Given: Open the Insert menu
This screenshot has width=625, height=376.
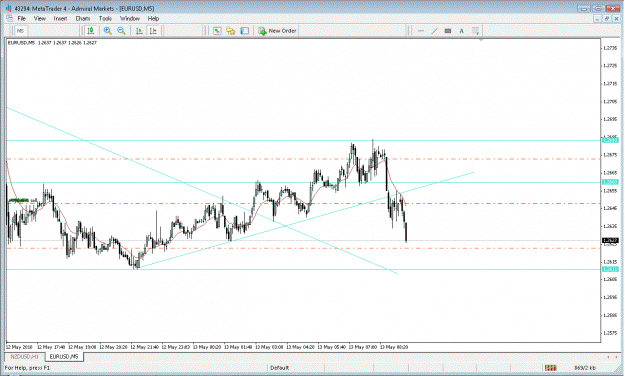Looking at the screenshot, I should 60,19.
